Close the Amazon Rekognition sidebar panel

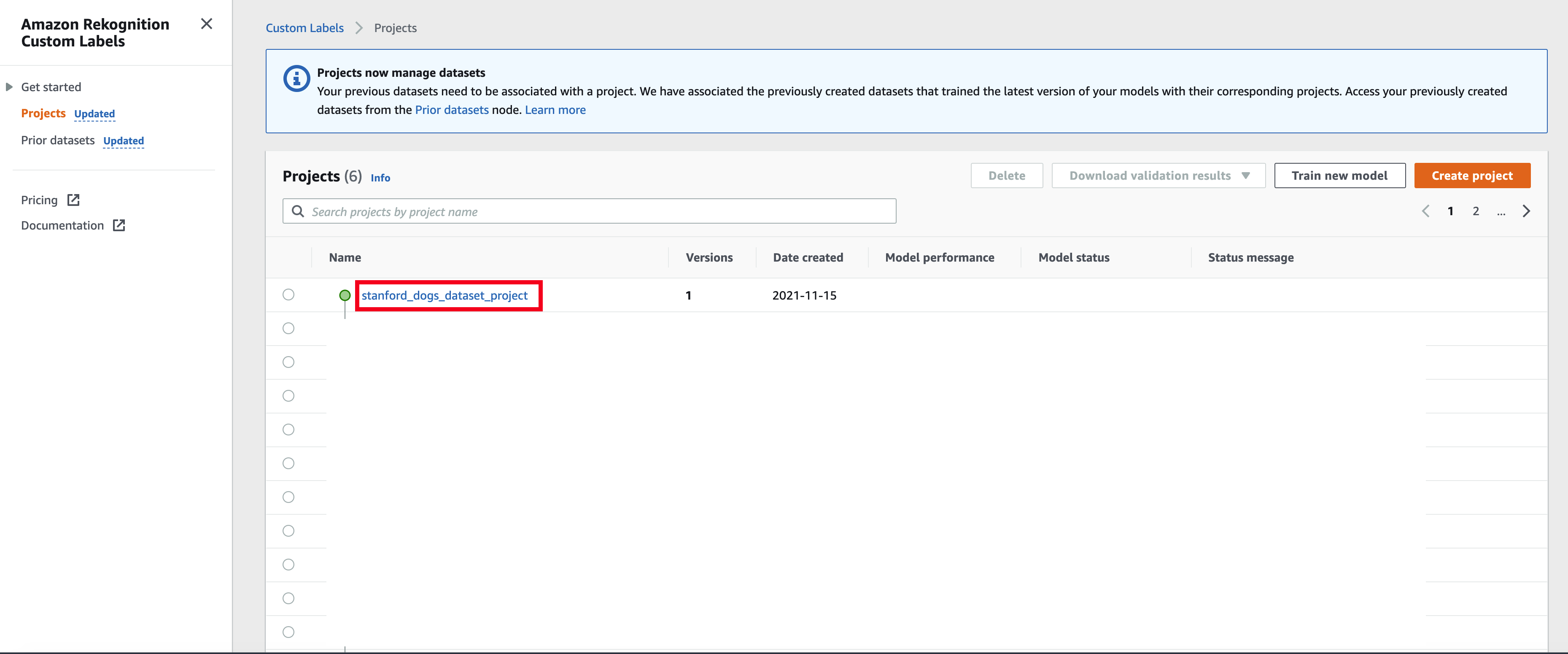(x=206, y=24)
